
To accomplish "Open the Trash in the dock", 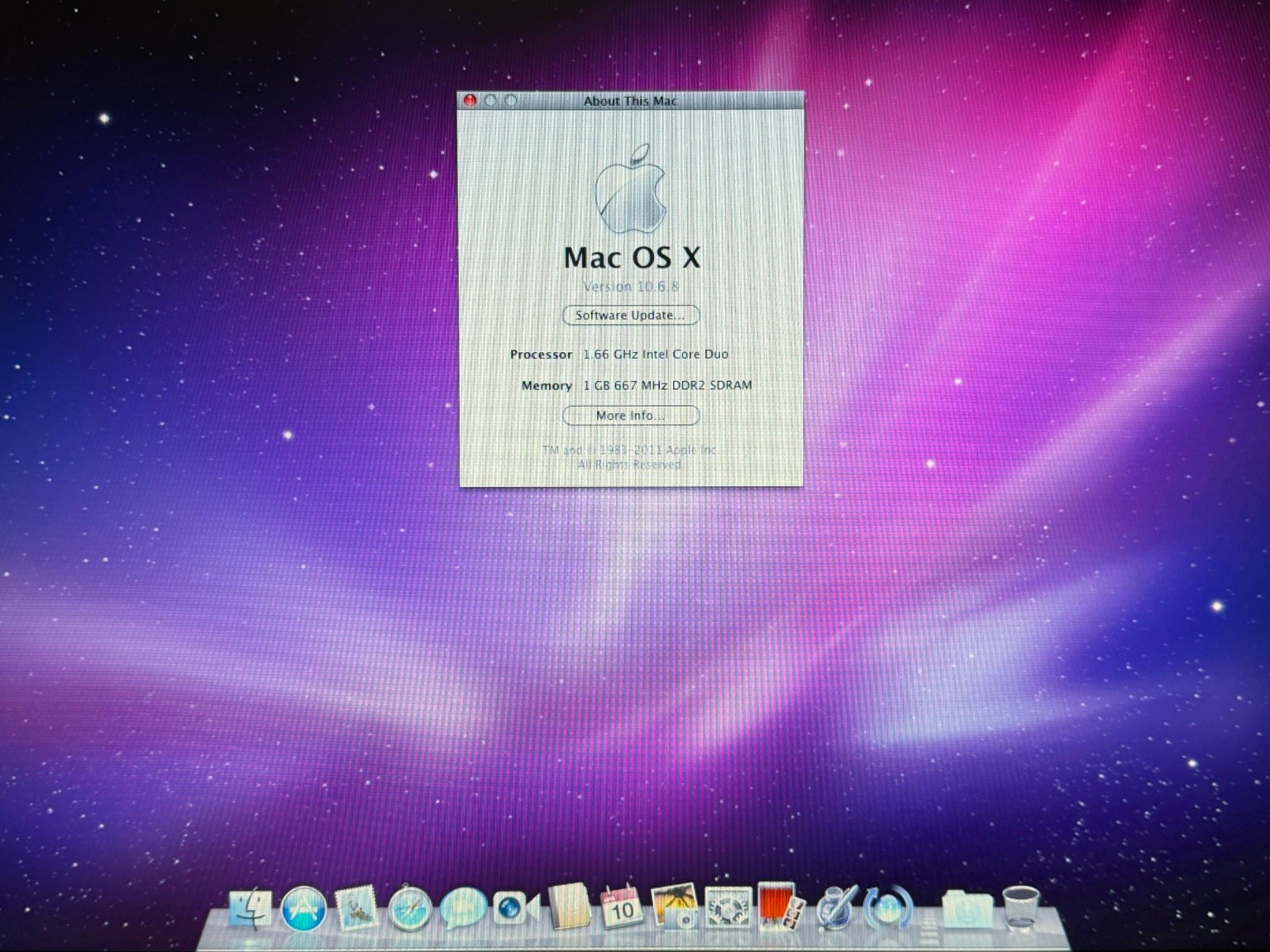I will pos(1020,908).
